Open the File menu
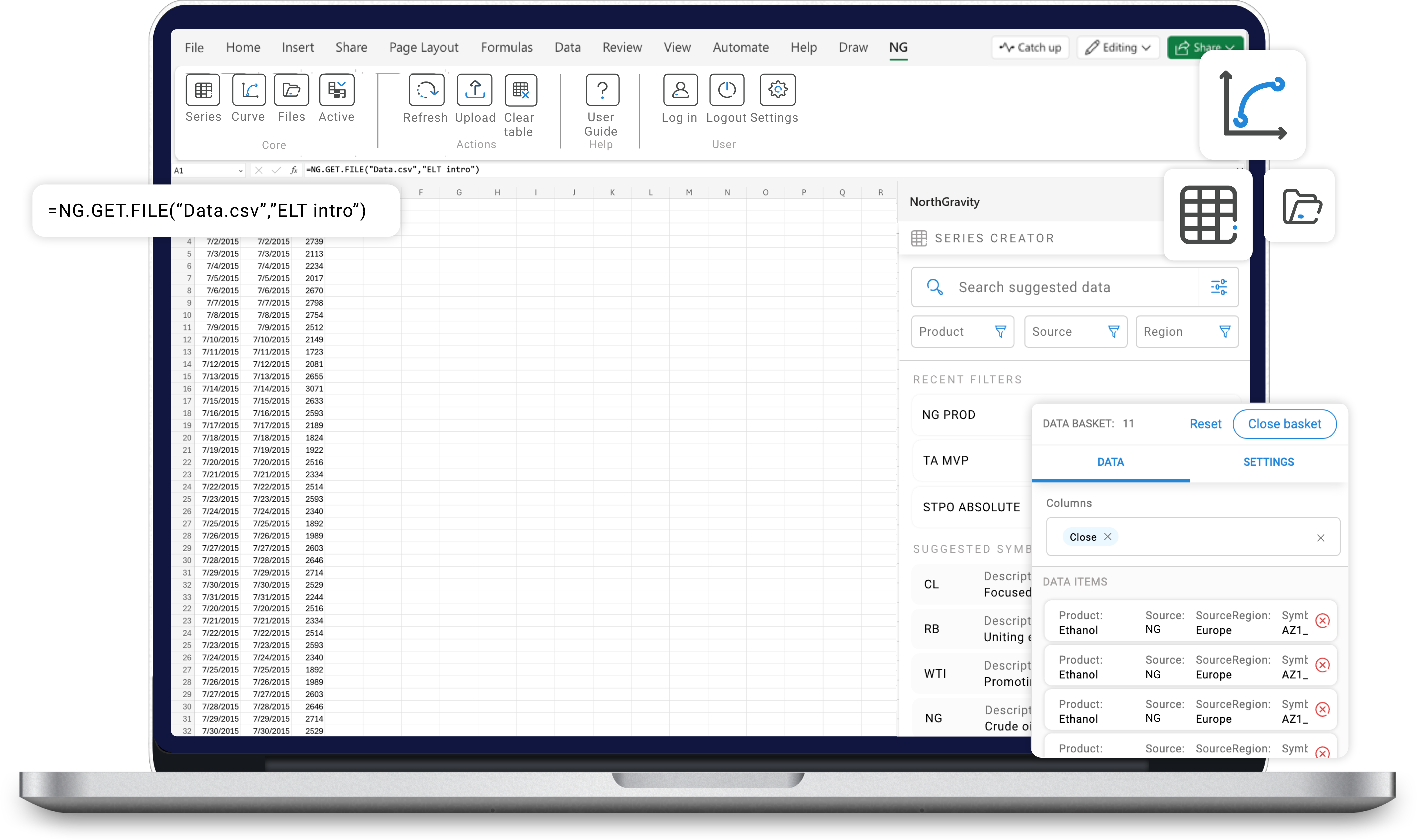The width and height of the screenshot is (1417, 840). [194, 48]
